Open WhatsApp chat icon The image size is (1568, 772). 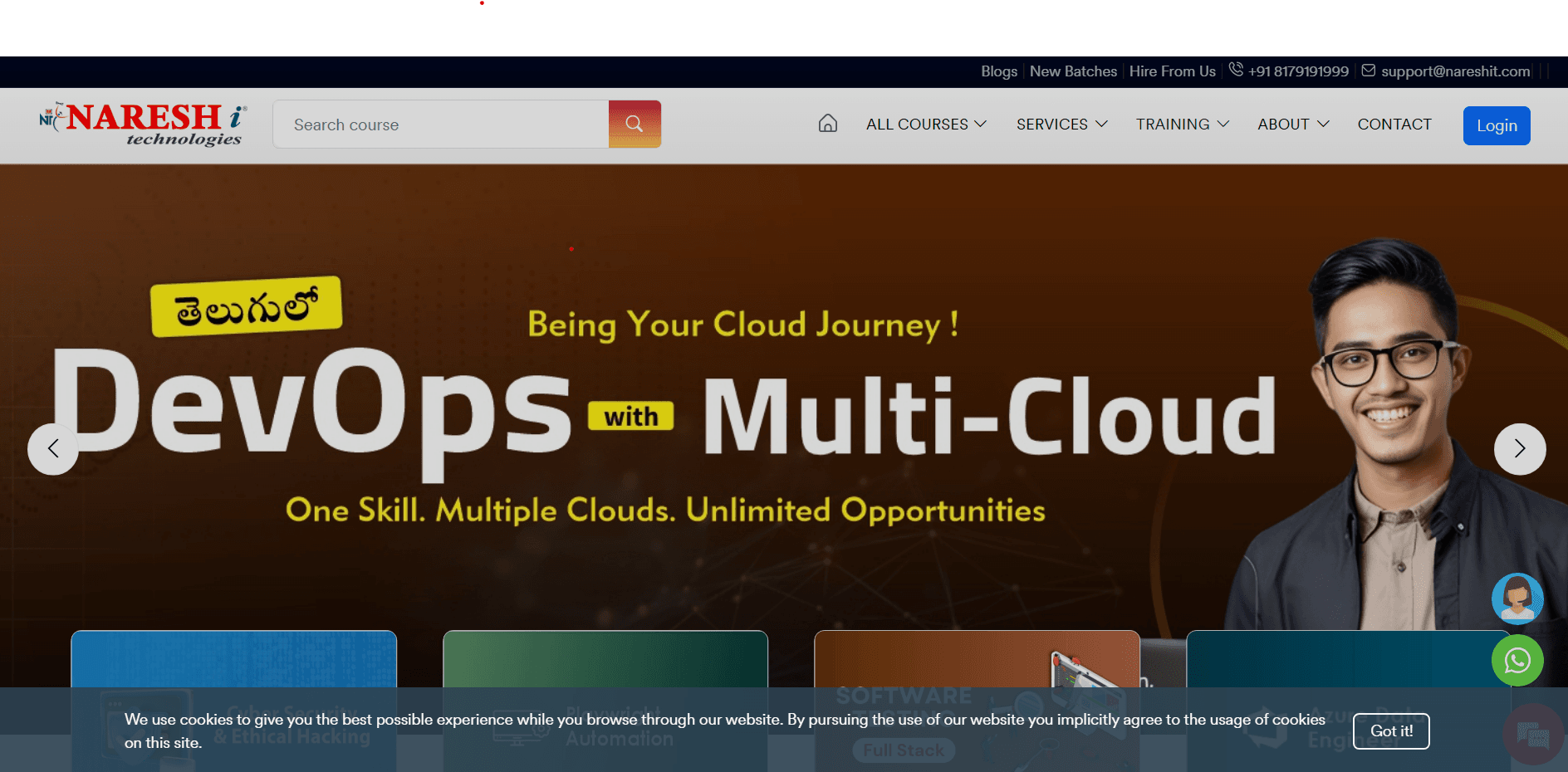pyautogui.click(x=1517, y=661)
